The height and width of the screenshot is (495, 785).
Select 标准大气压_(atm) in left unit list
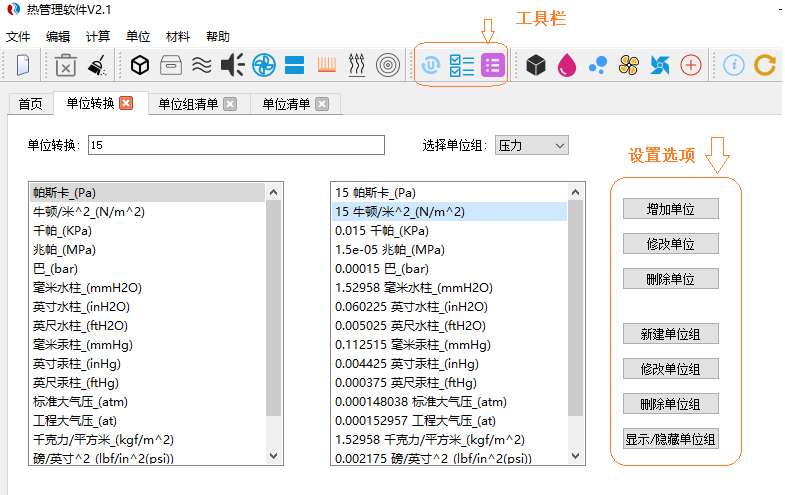click(x=148, y=402)
